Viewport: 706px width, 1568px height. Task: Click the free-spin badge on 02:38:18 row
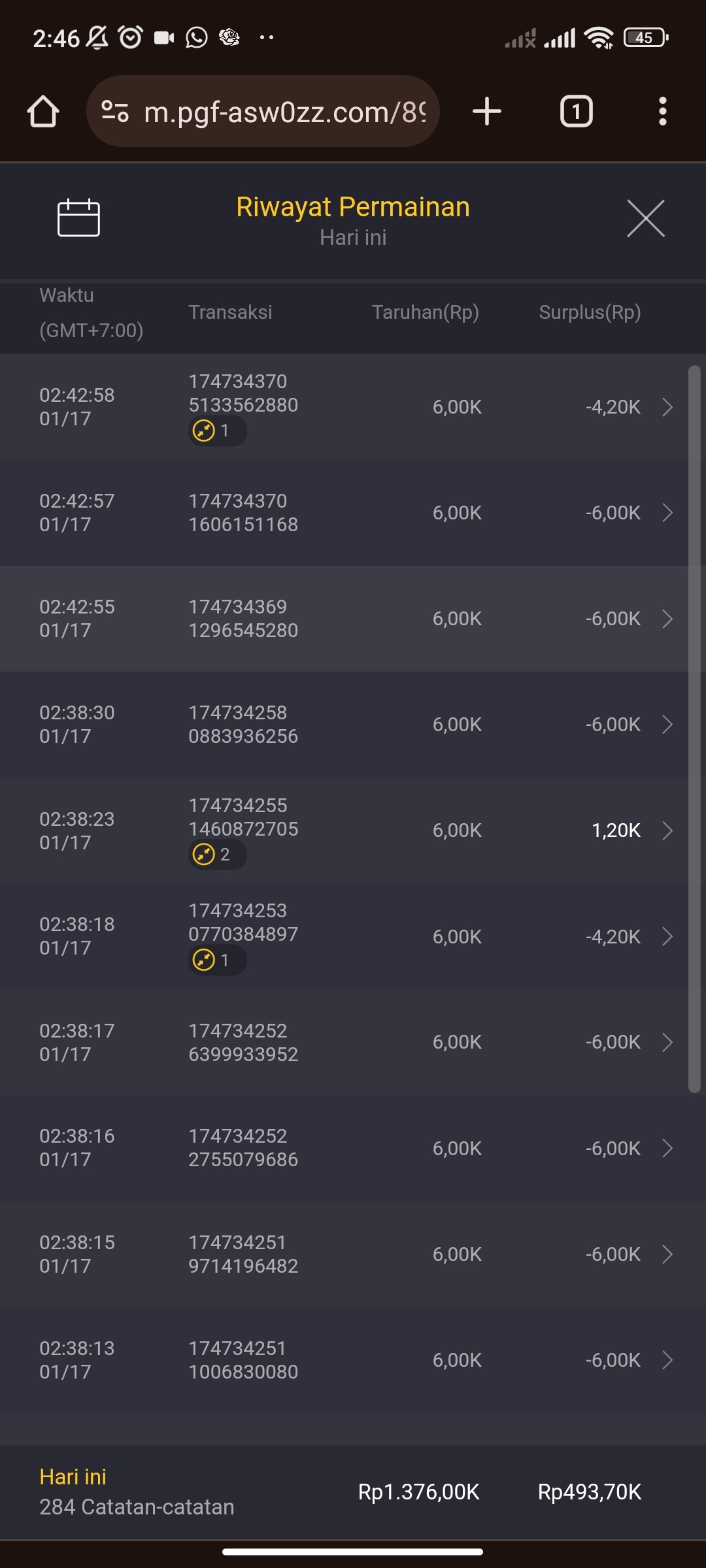tap(216, 960)
